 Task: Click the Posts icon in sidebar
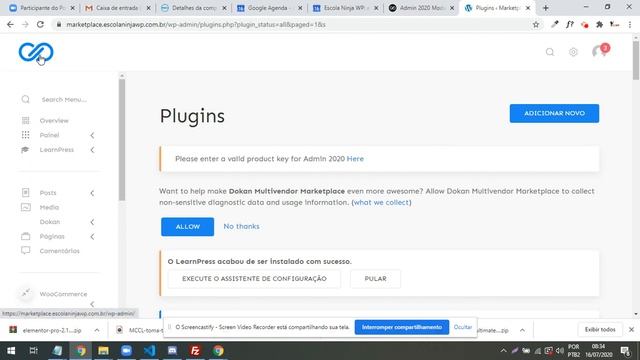(26, 192)
